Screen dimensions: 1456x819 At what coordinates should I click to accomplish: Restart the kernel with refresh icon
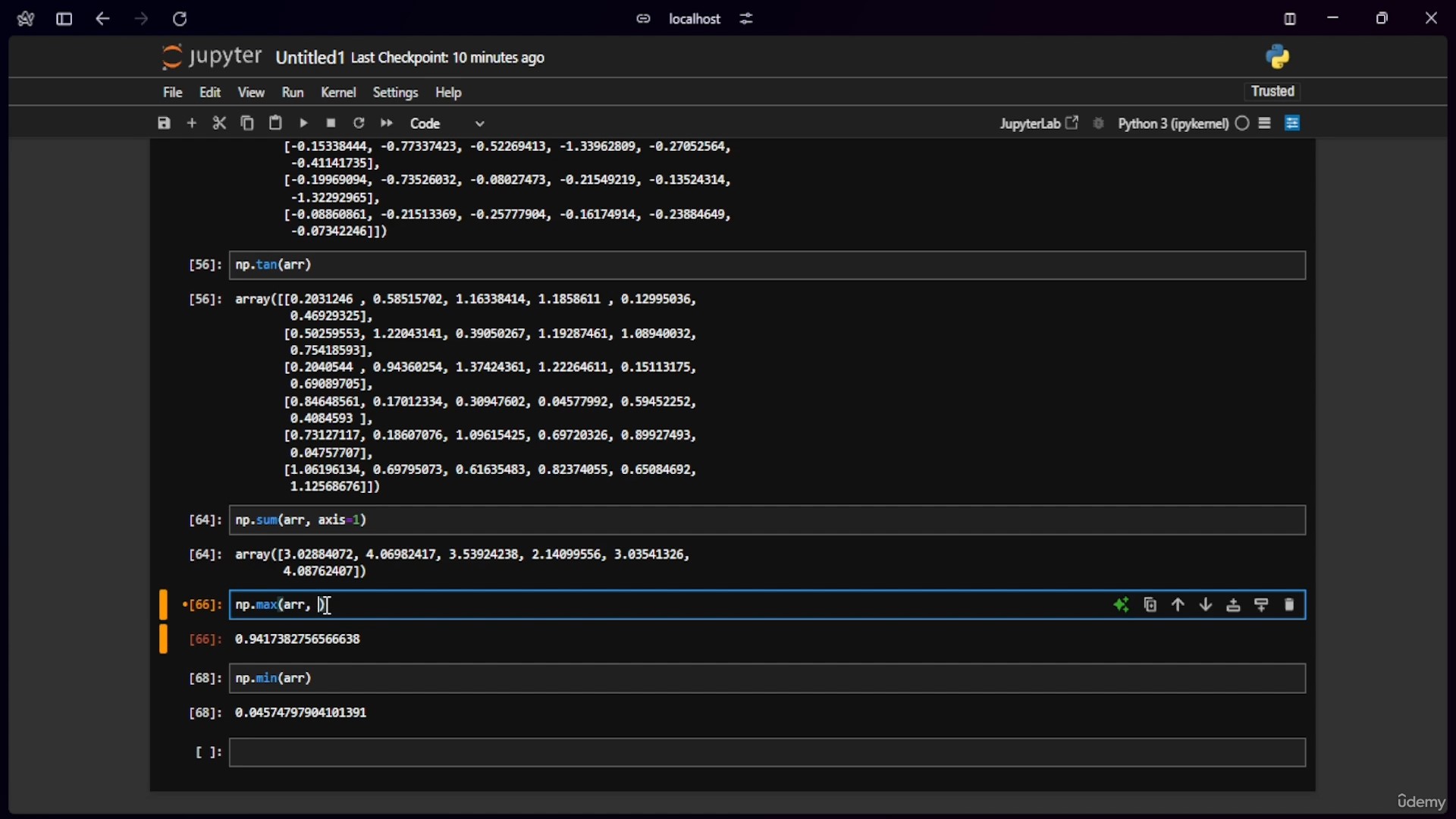tap(359, 123)
